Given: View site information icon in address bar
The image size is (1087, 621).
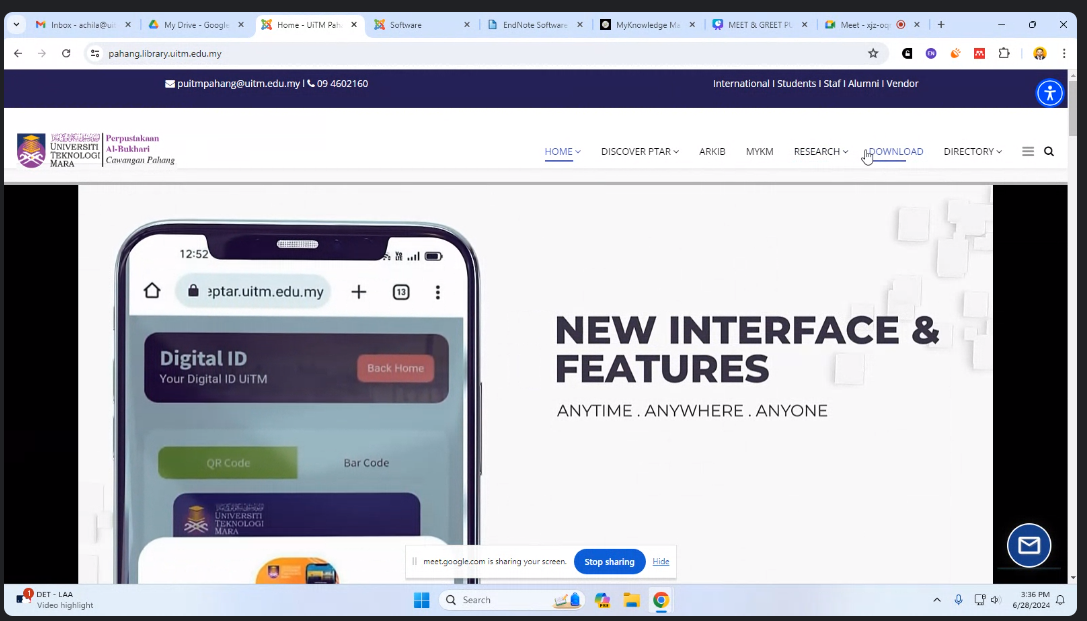Looking at the screenshot, I should pyautogui.click(x=95, y=53).
